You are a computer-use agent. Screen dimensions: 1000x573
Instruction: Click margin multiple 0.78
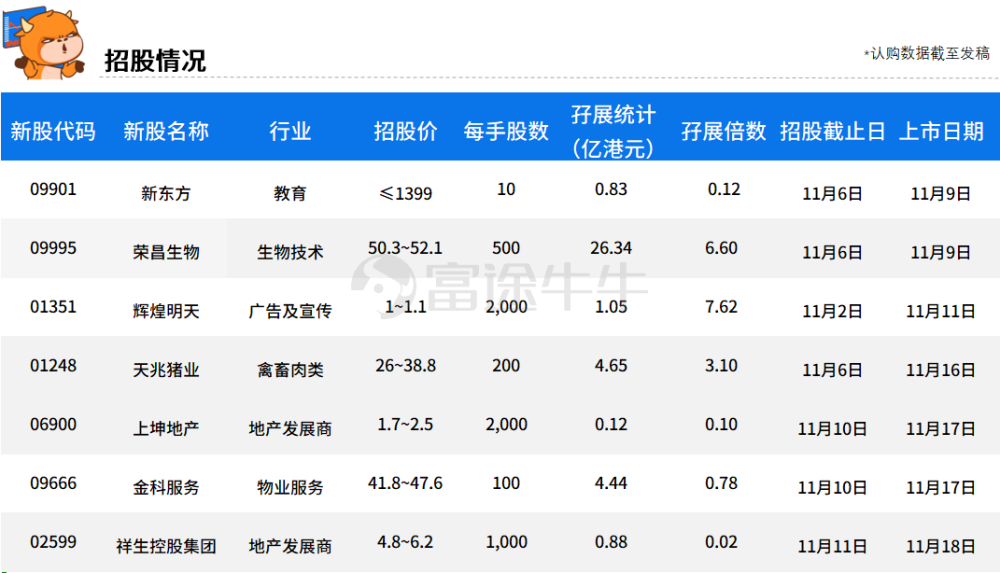(721, 483)
